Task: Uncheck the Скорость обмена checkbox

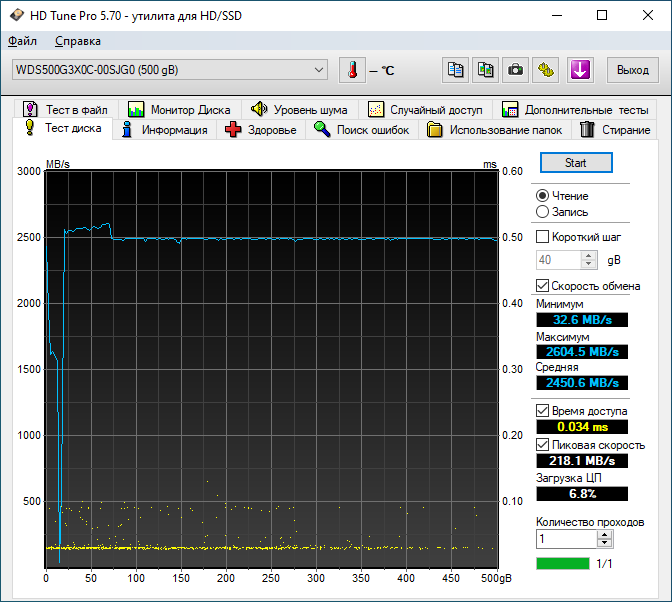Action: click(543, 286)
